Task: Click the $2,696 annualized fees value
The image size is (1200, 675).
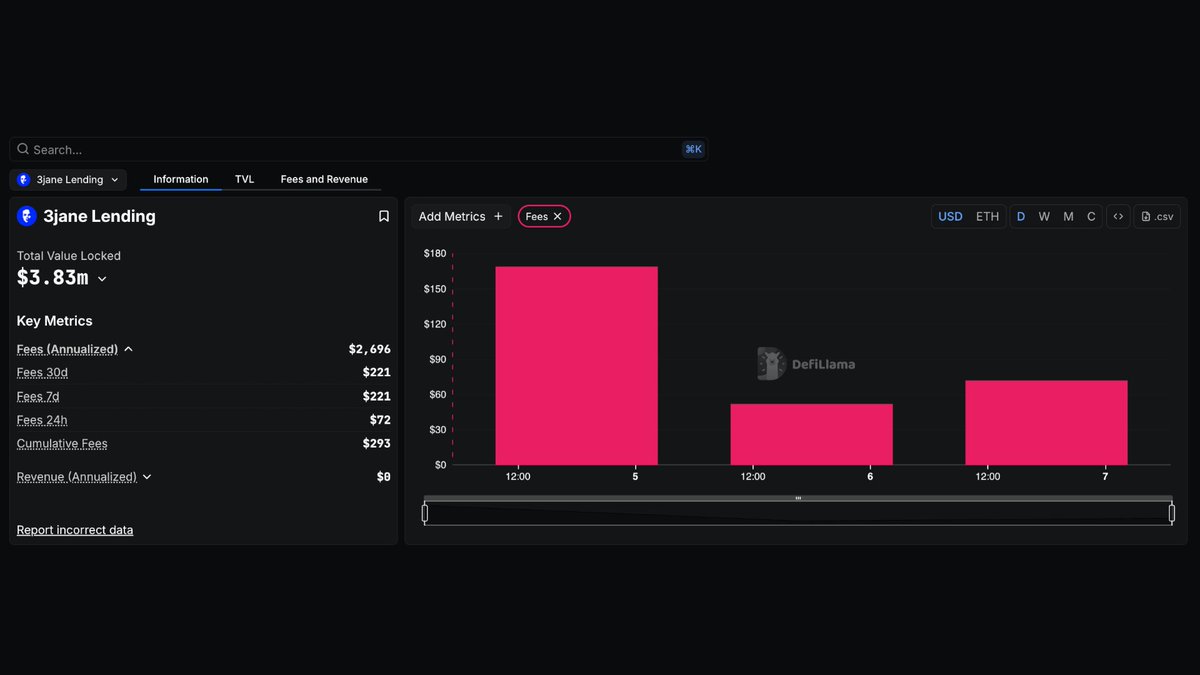Action: [x=369, y=349]
